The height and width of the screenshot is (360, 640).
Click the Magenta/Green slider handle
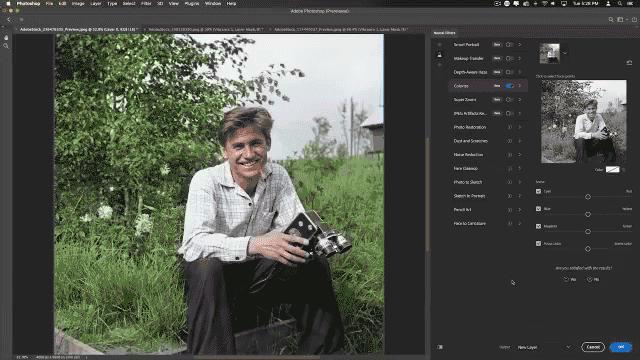point(588,232)
